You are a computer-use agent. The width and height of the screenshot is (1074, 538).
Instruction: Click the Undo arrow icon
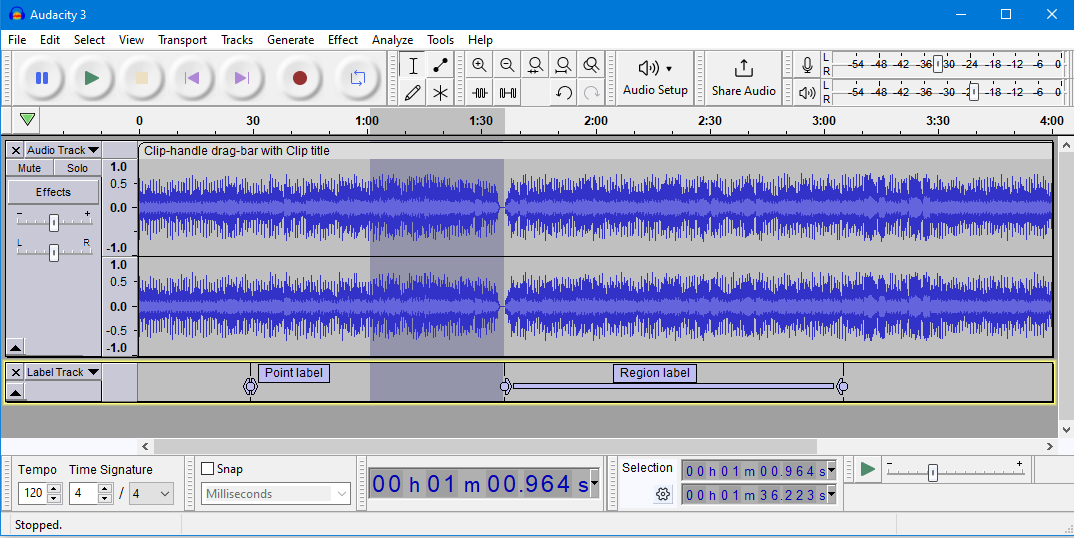(x=564, y=93)
